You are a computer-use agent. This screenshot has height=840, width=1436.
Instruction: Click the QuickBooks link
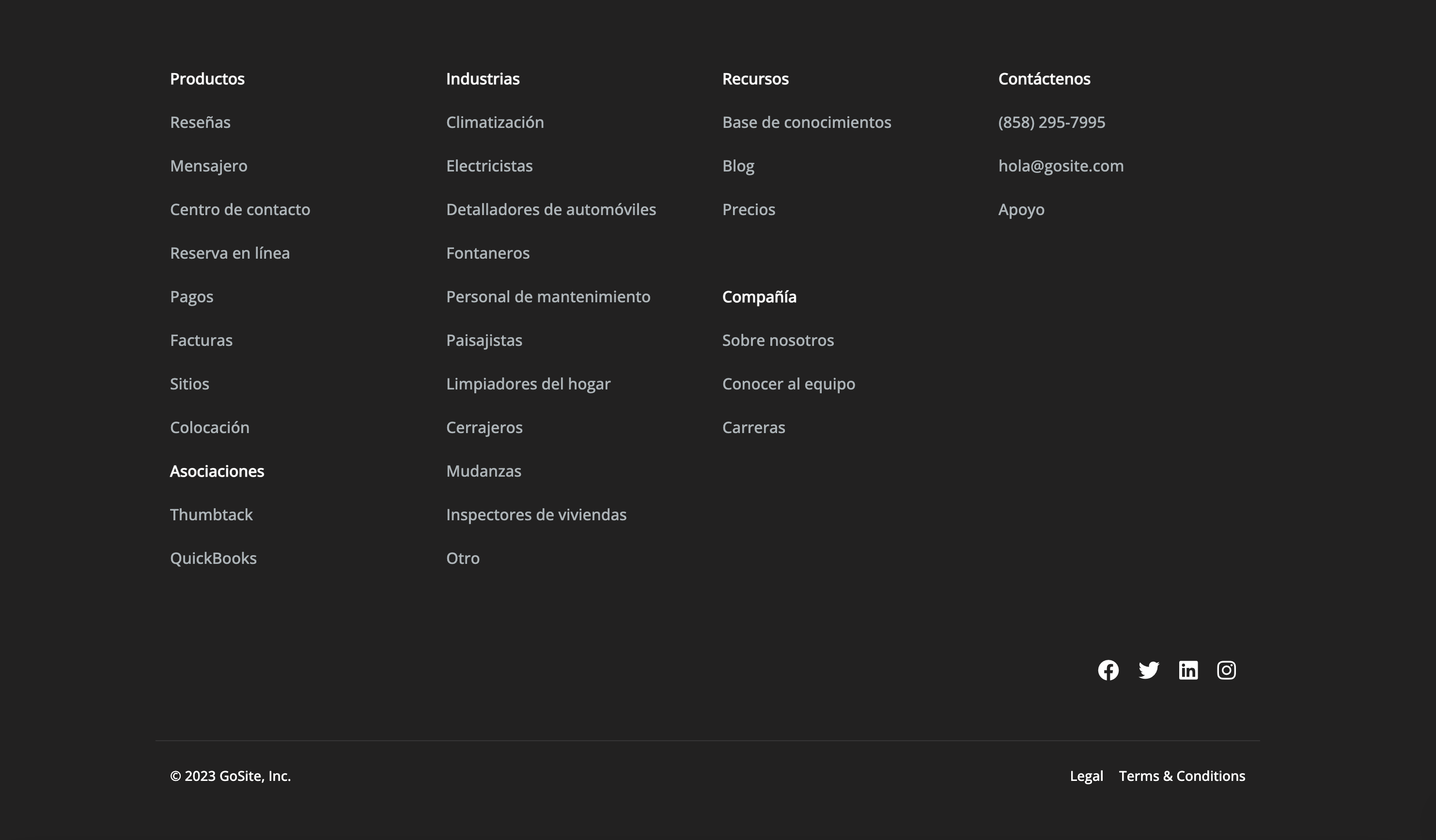pos(213,559)
